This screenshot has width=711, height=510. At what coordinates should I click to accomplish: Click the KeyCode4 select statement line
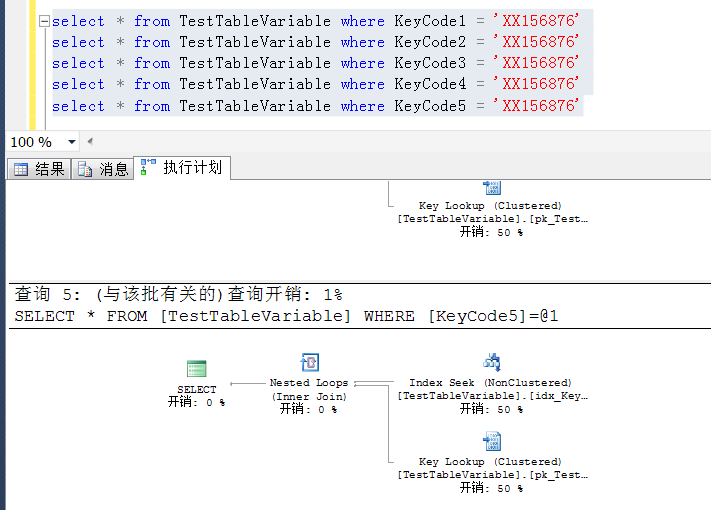[315, 84]
